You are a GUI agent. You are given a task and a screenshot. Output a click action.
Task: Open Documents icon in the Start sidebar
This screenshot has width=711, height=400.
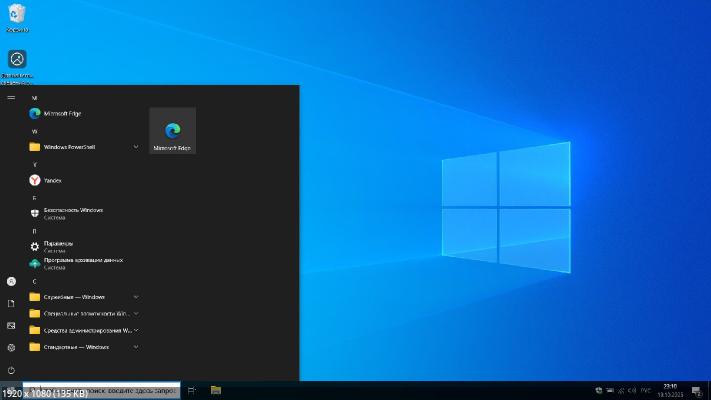[11, 303]
